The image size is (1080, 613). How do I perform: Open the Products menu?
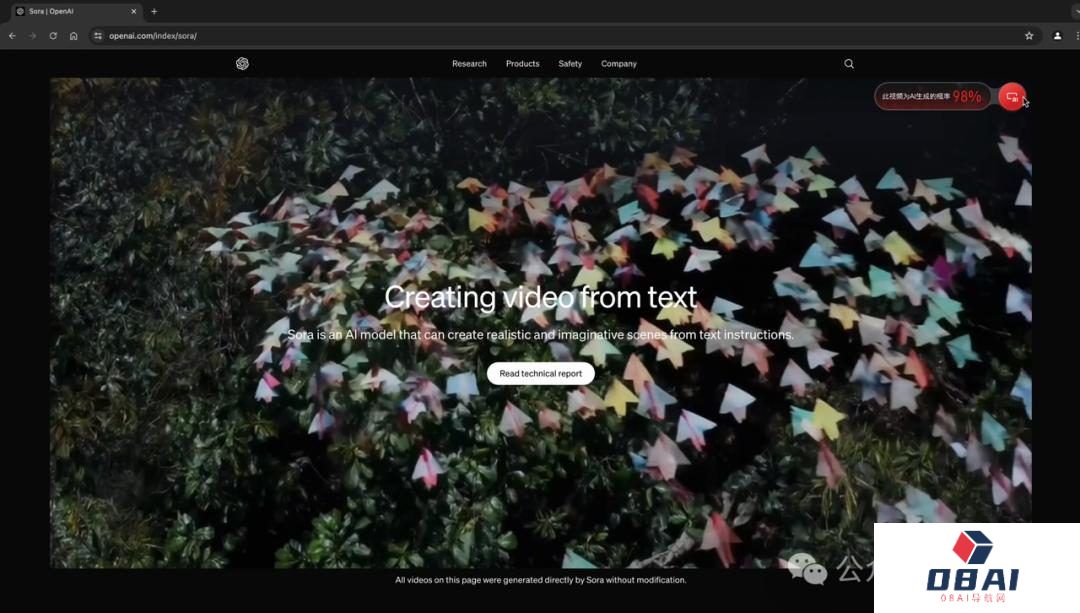click(x=522, y=64)
